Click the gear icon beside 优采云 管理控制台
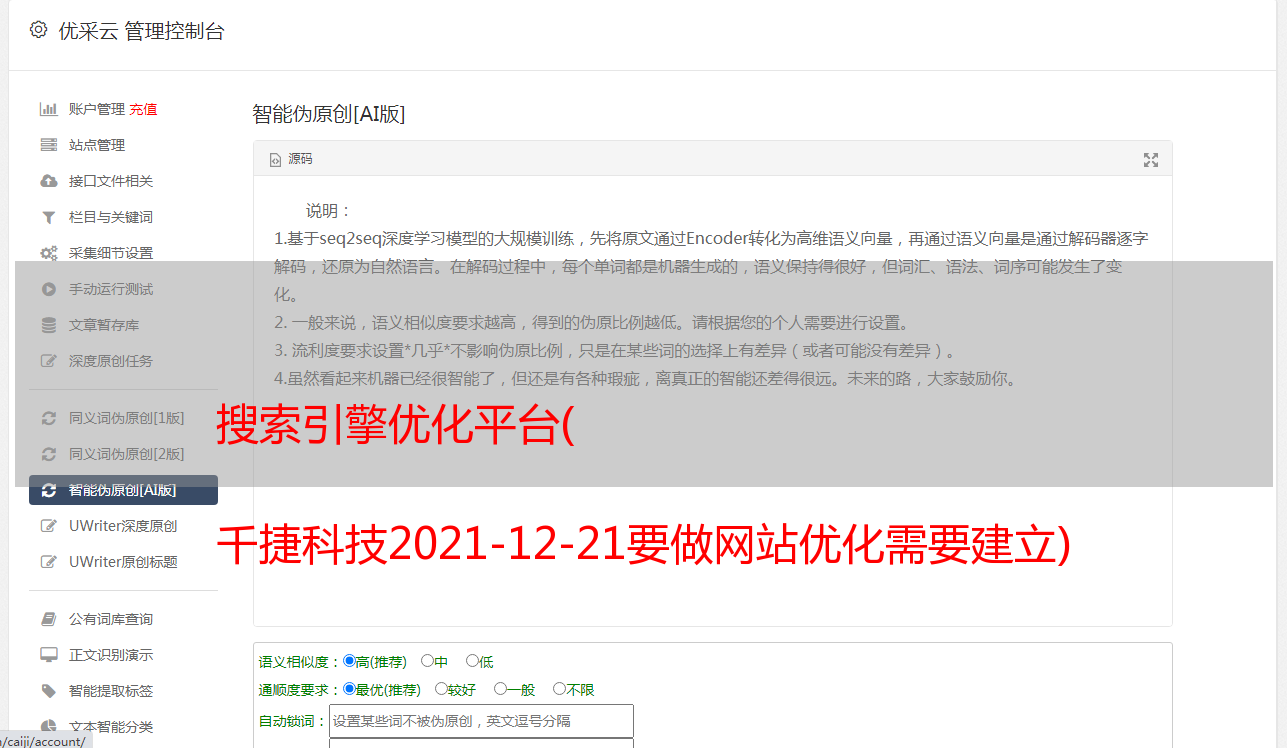Image resolution: width=1287 pixels, height=748 pixels. 38,30
